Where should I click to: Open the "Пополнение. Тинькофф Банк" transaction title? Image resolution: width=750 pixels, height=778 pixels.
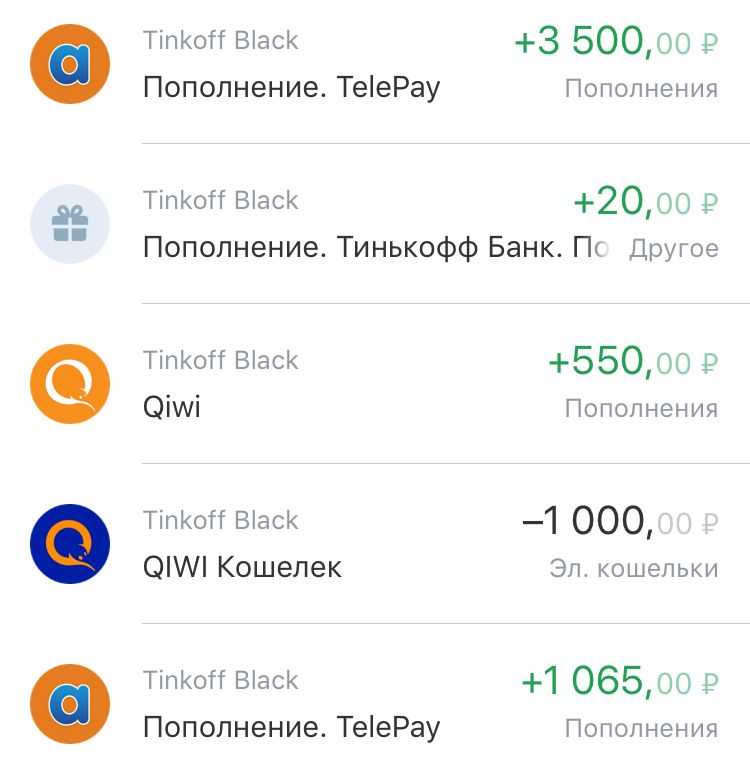coord(375,247)
